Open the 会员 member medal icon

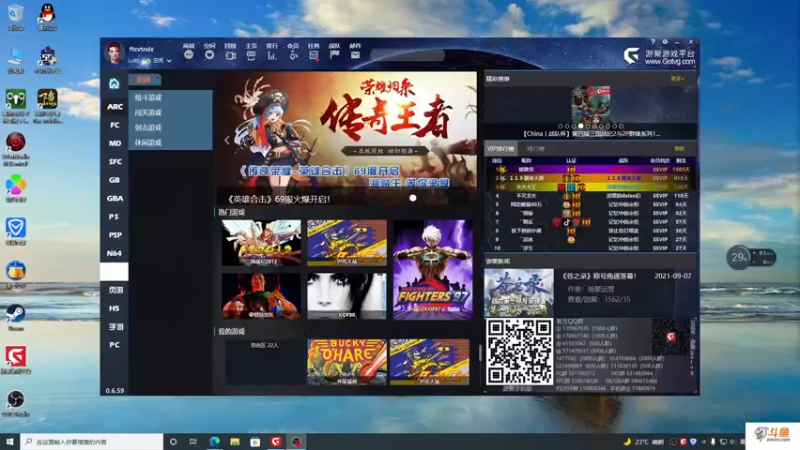293,55
